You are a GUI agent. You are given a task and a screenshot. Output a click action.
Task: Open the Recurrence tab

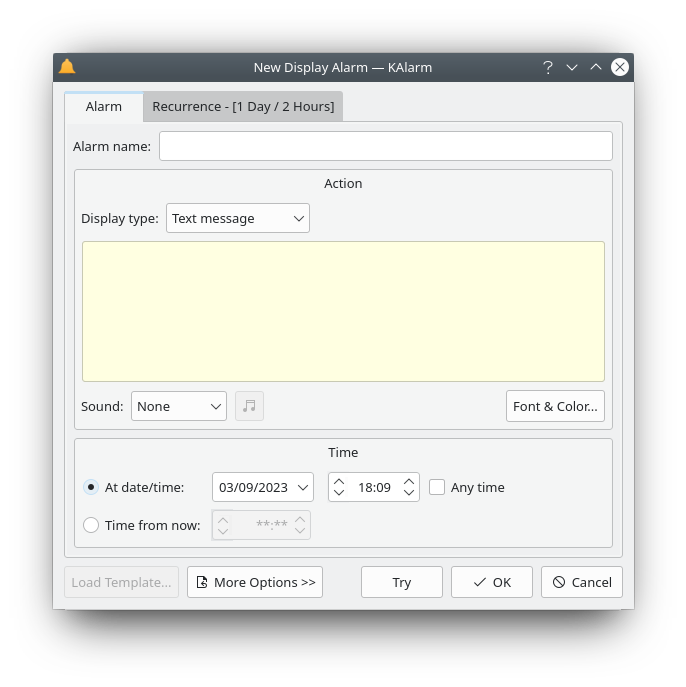coord(243,106)
